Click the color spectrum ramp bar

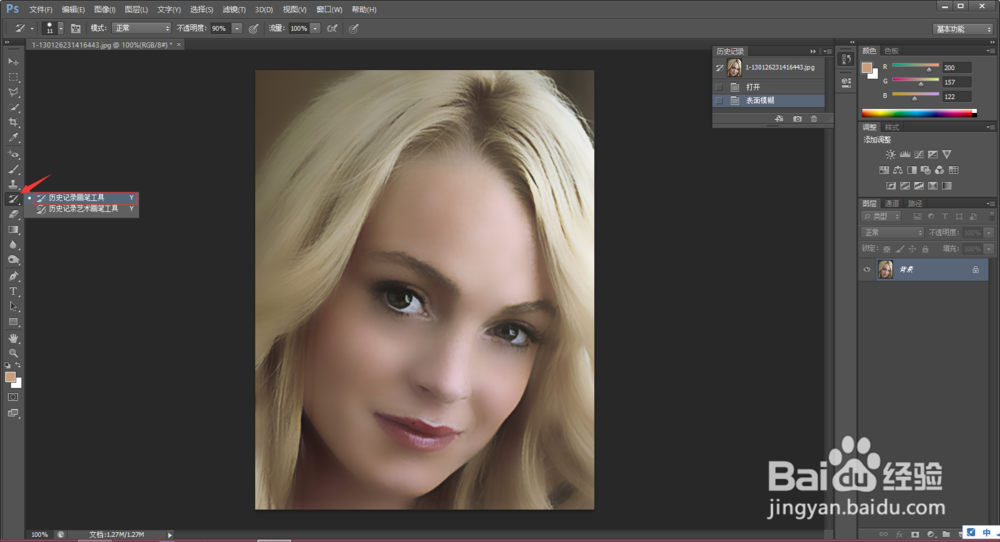tap(919, 114)
